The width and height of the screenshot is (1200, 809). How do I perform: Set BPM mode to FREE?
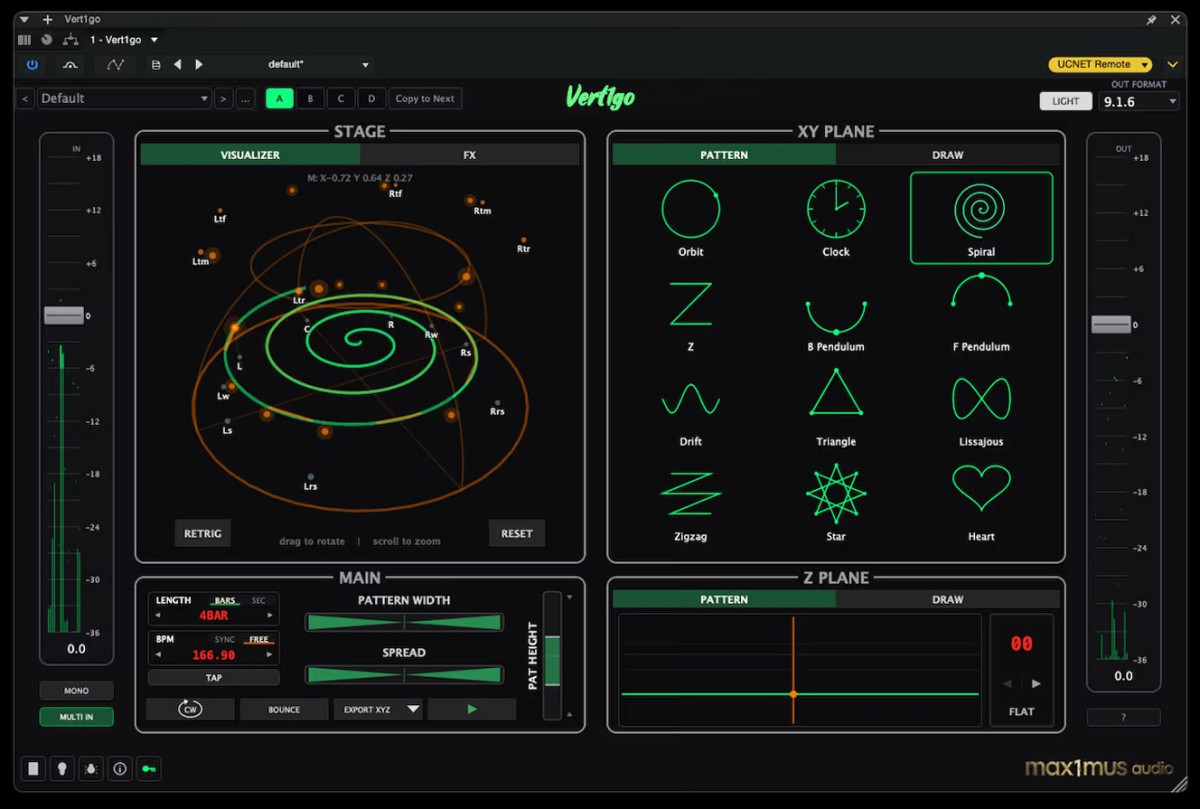coord(259,640)
